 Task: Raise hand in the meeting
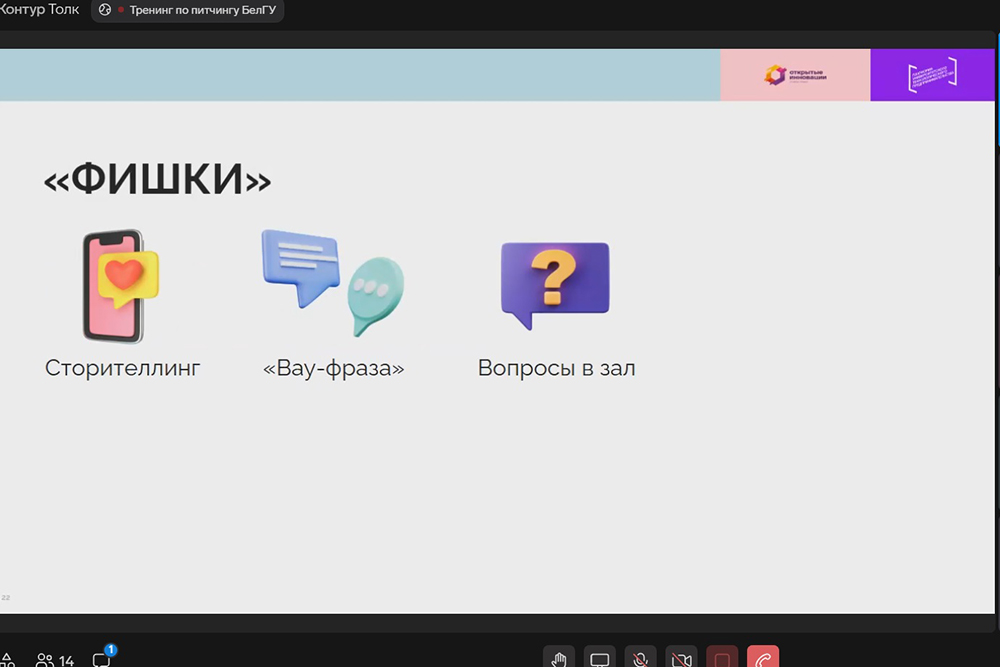click(x=559, y=659)
